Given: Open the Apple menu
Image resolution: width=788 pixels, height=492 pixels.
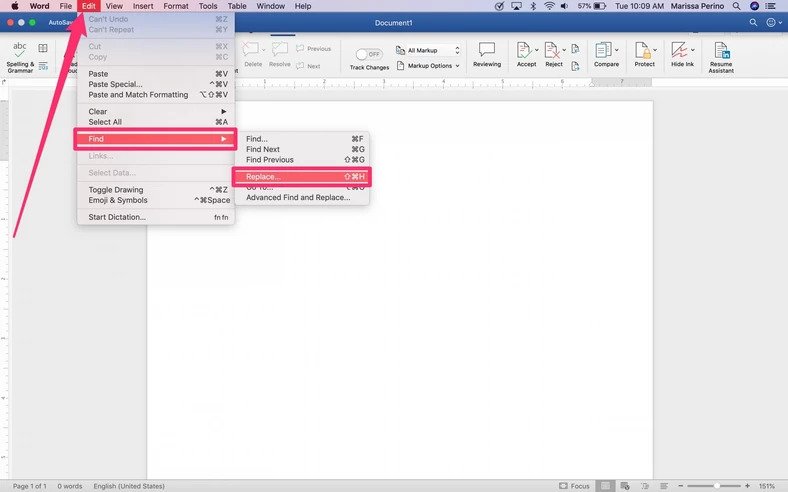Looking at the screenshot, I should (x=15, y=6).
